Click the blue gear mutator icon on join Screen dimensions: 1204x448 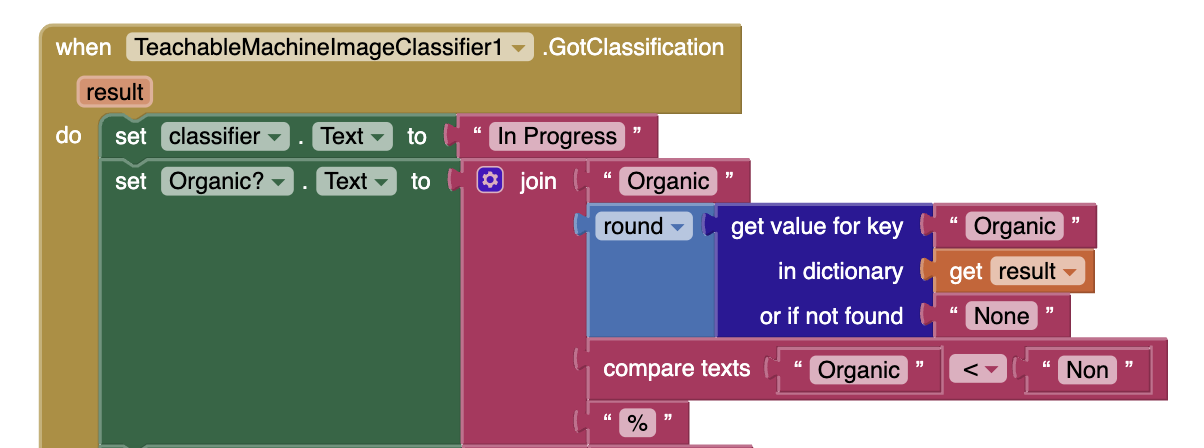[x=490, y=181]
